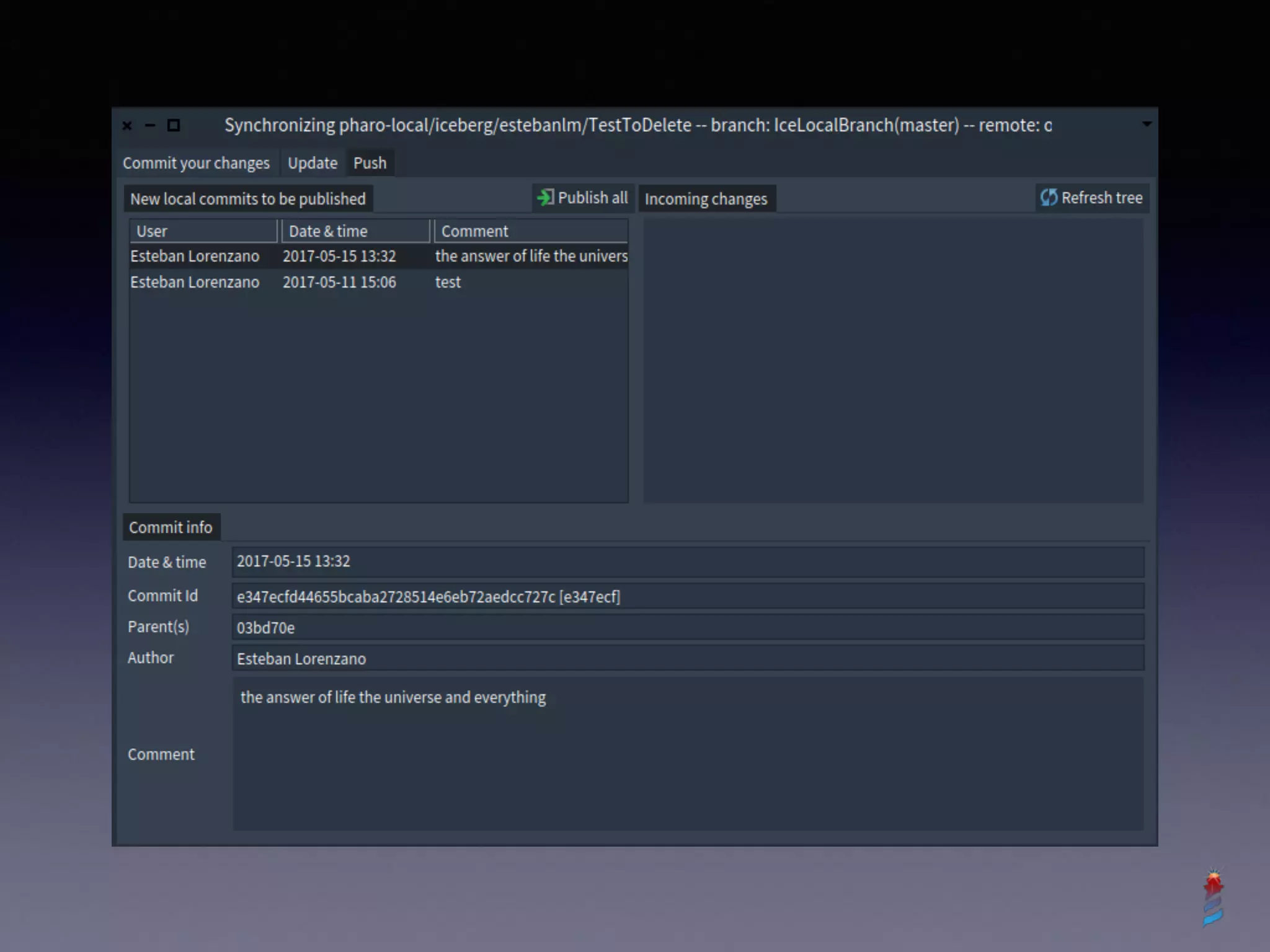1270x952 pixels.
Task: Select commit dated 2017-05-11 15:06
Action: pos(339,283)
